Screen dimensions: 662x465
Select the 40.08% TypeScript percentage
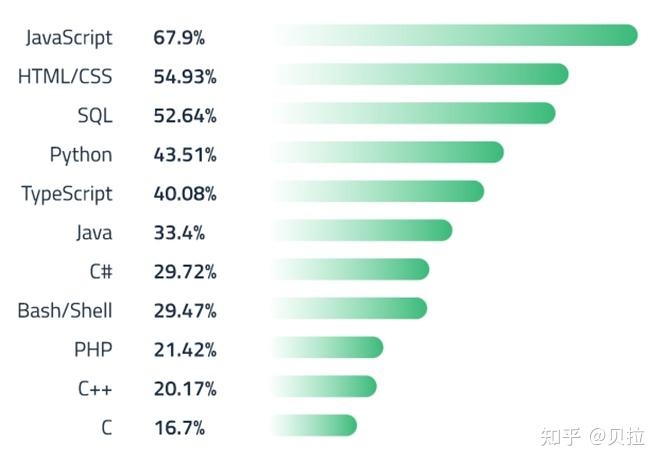(x=185, y=194)
